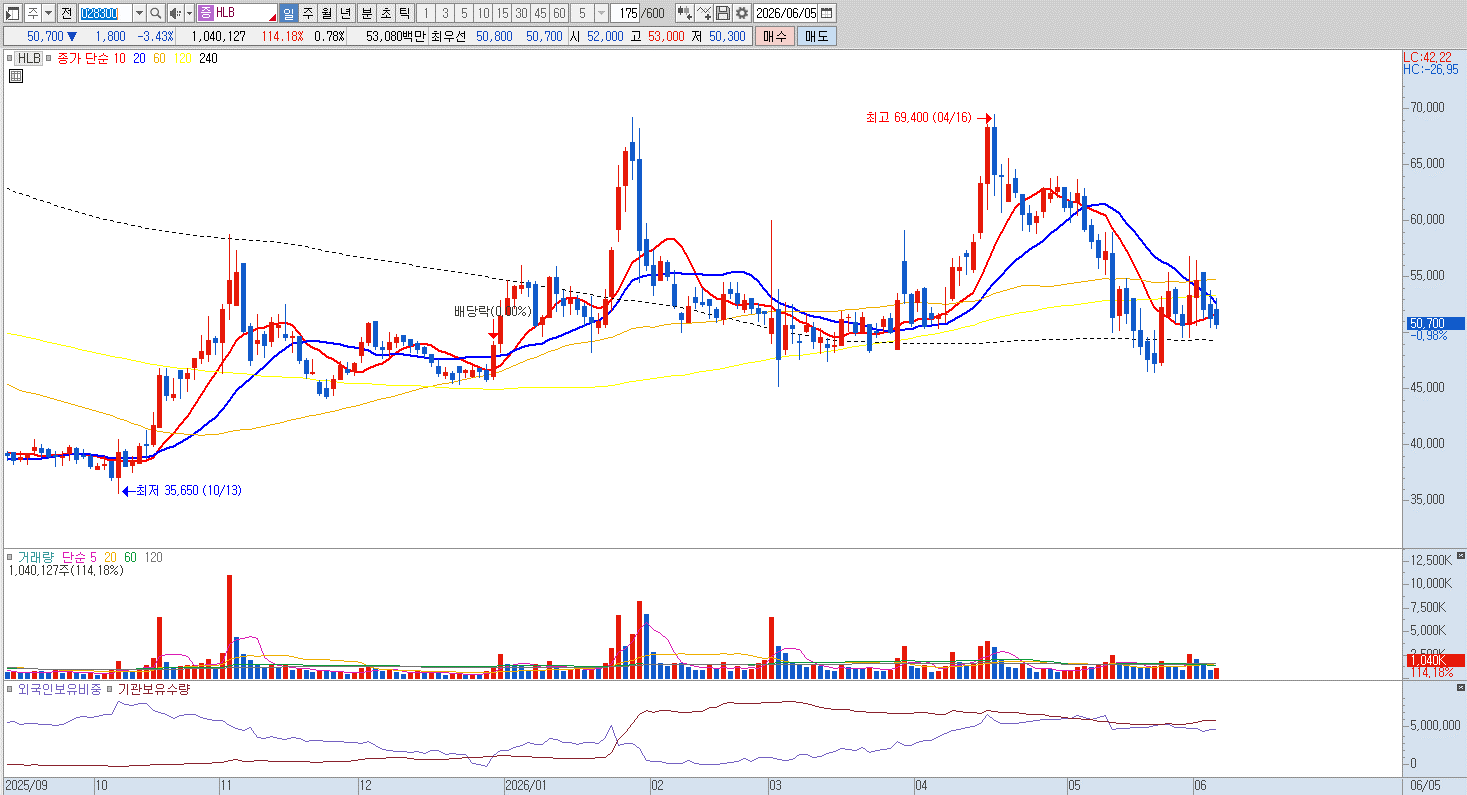Click the add indicator chart icon
This screenshot has width=1467, height=795.
pos(684,13)
